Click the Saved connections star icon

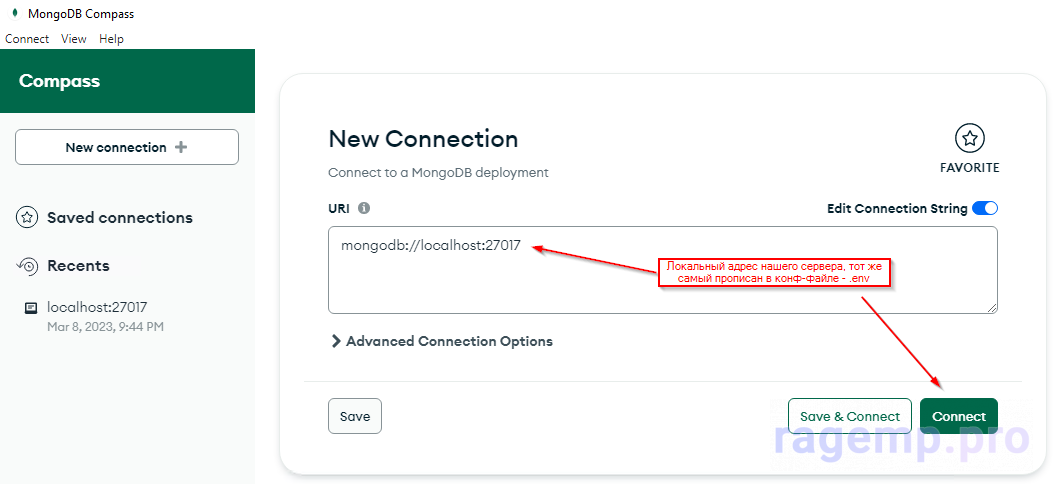(x=27, y=218)
